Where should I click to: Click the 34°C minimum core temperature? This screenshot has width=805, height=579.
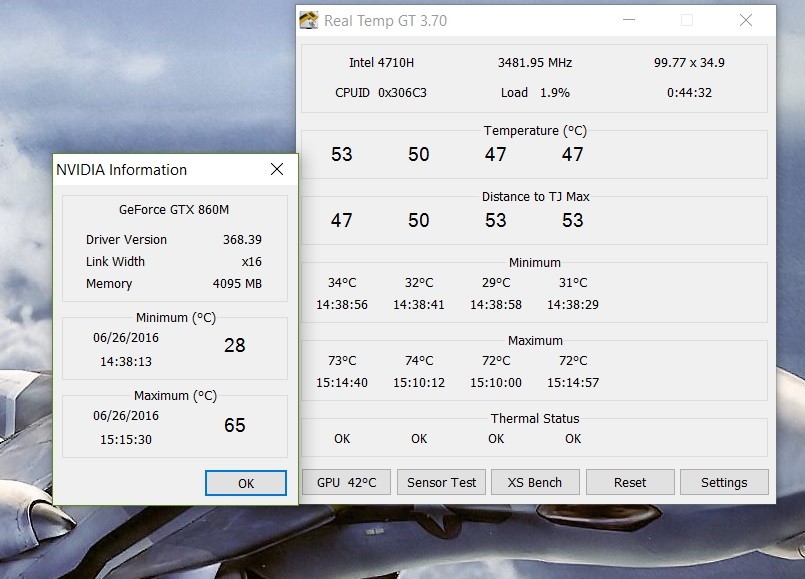point(342,283)
